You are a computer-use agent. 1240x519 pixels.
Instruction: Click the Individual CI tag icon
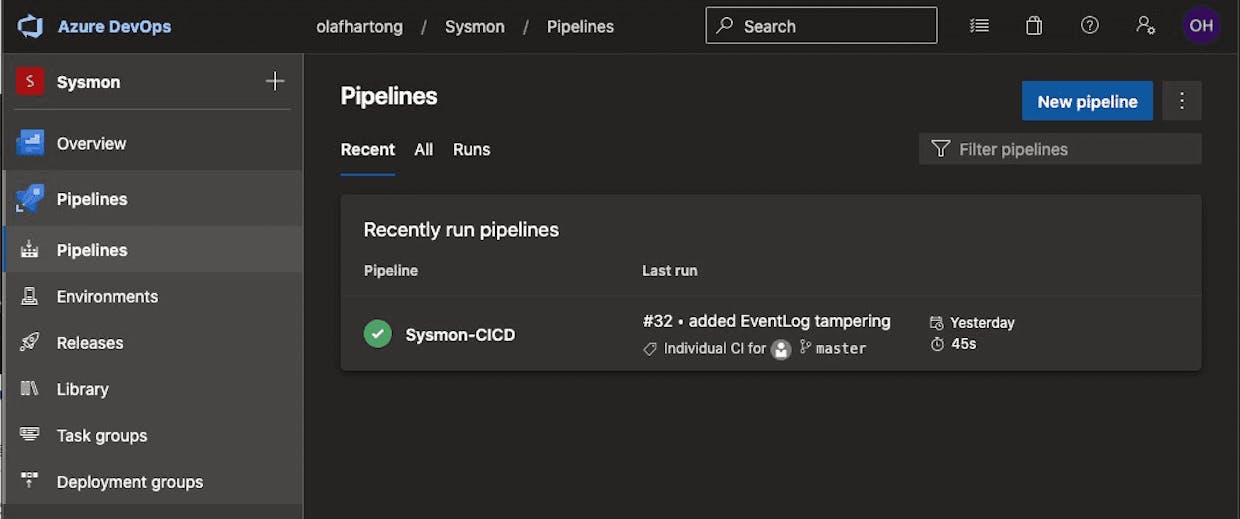point(650,349)
